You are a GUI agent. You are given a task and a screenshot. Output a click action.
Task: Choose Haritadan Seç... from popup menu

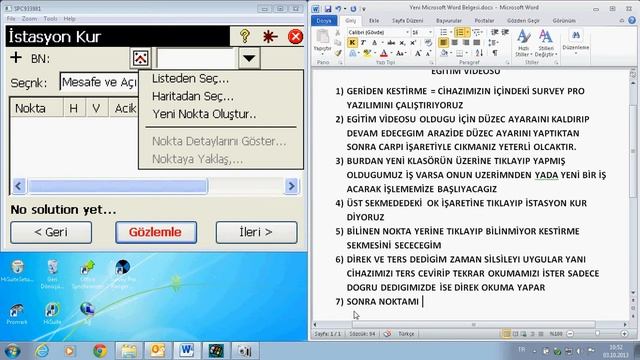coord(193,96)
